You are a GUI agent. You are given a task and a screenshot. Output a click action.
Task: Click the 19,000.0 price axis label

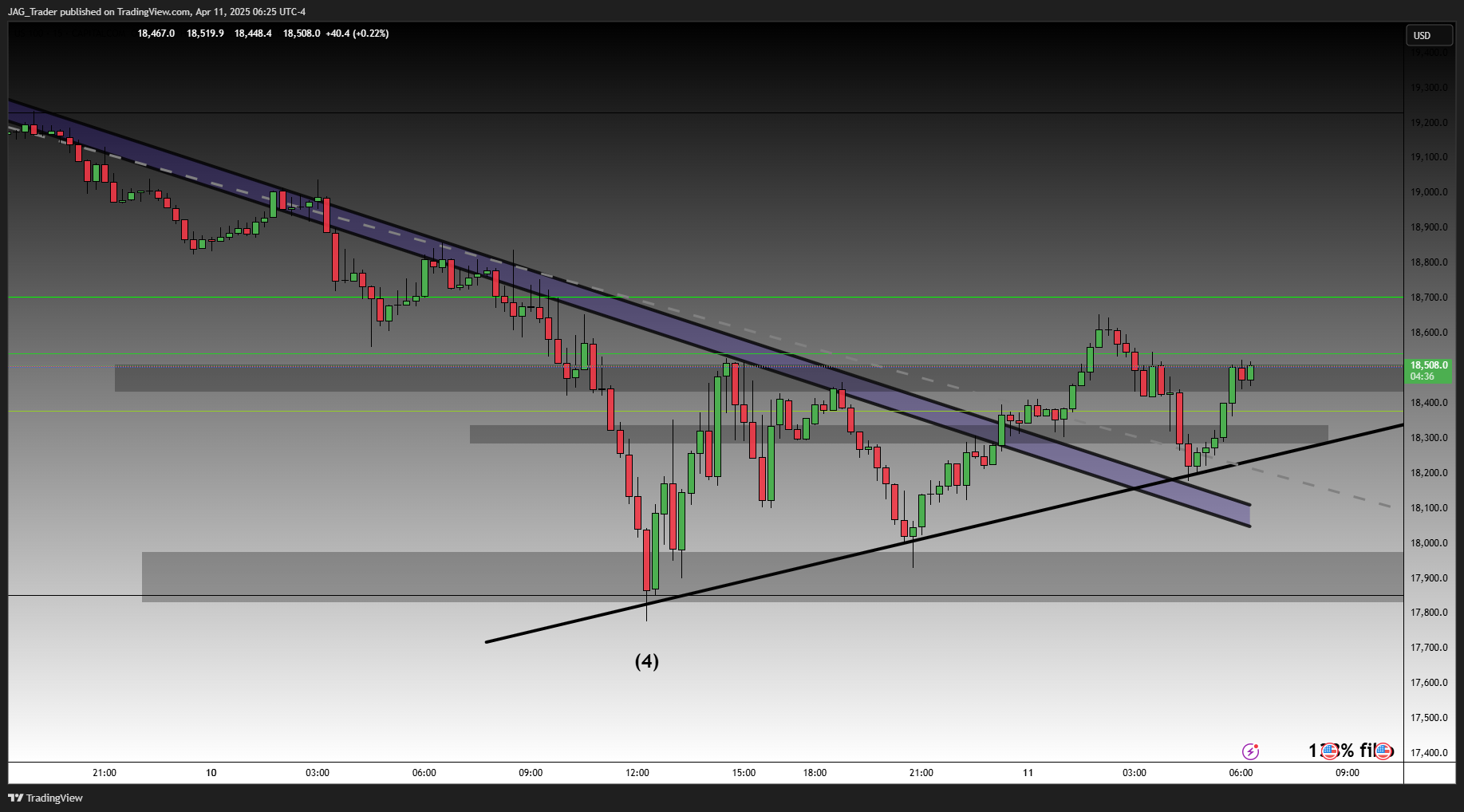point(1429,192)
